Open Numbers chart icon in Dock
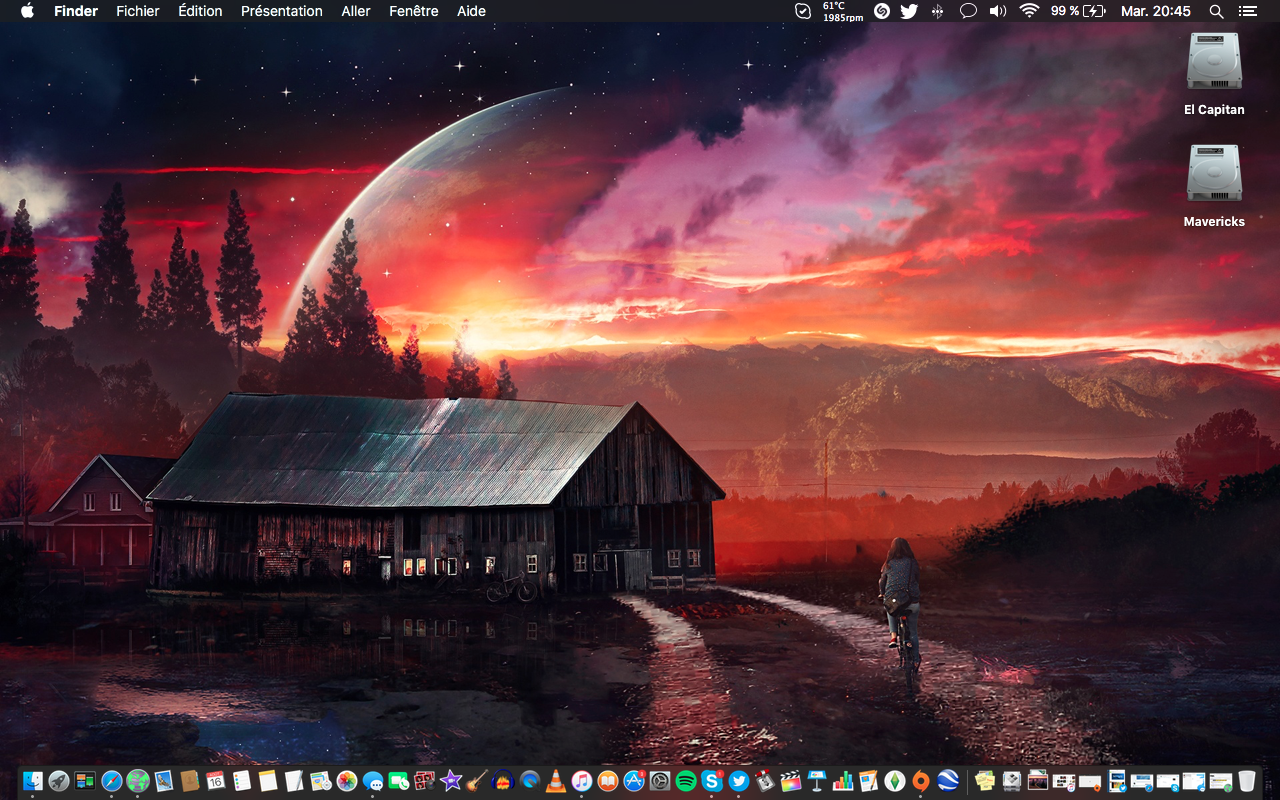1280x800 pixels. pos(843,781)
